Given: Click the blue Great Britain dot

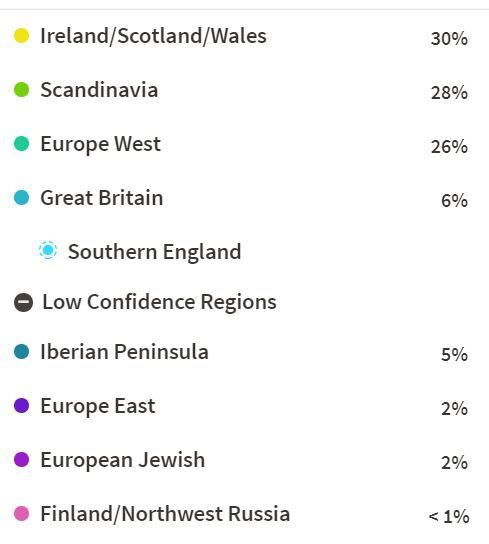Looking at the screenshot, I should (x=22, y=198).
